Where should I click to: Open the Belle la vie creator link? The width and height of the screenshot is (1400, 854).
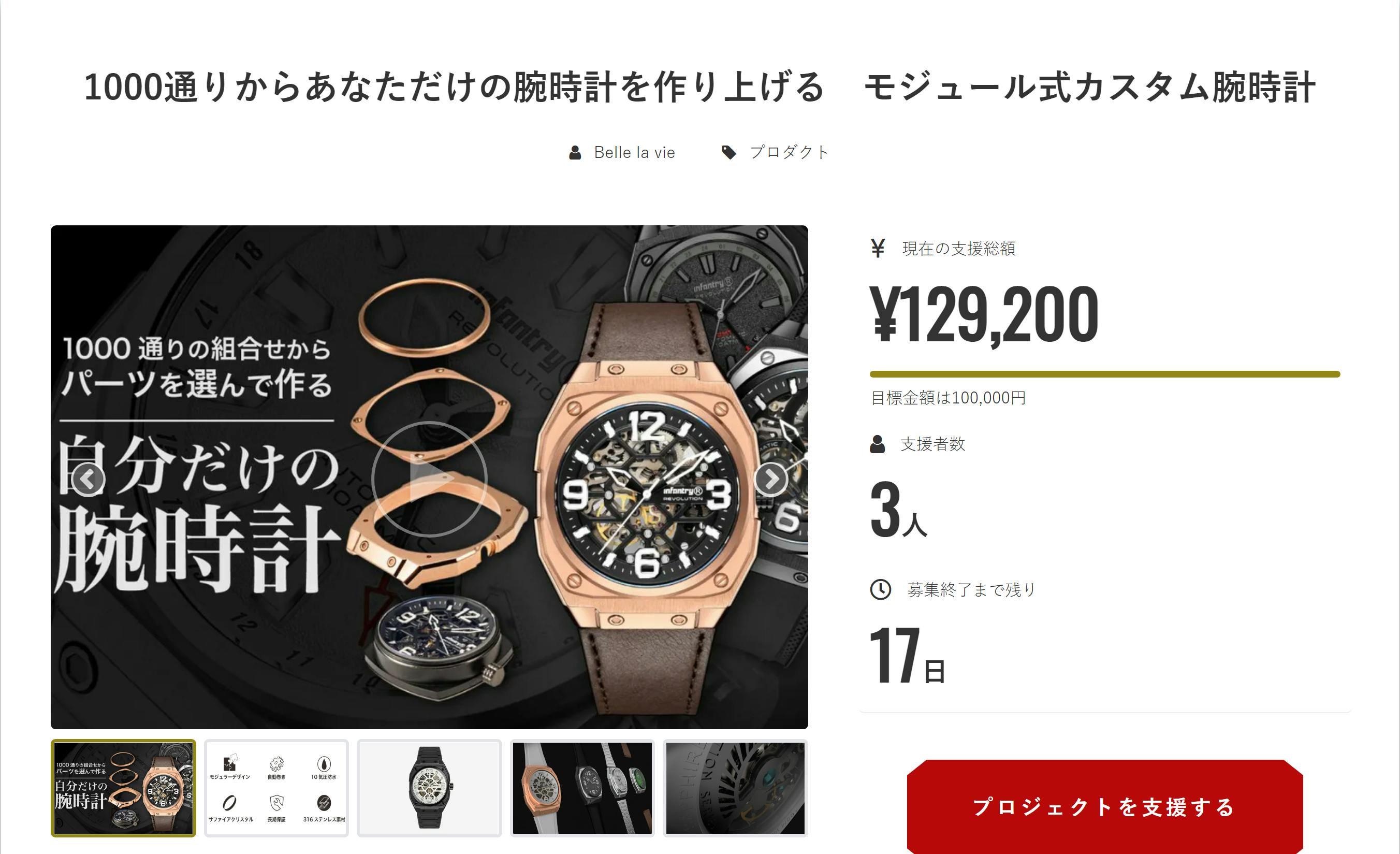click(x=634, y=152)
